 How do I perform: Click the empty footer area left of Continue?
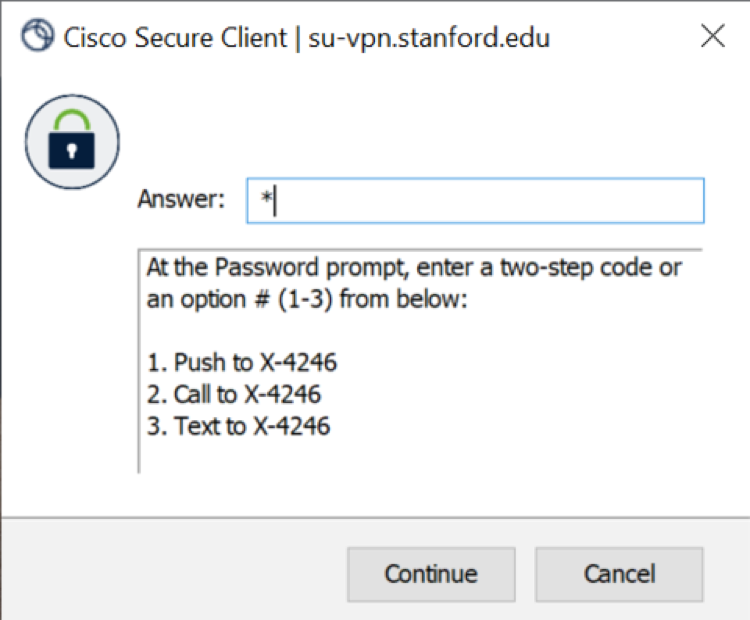[x=170, y=574]
